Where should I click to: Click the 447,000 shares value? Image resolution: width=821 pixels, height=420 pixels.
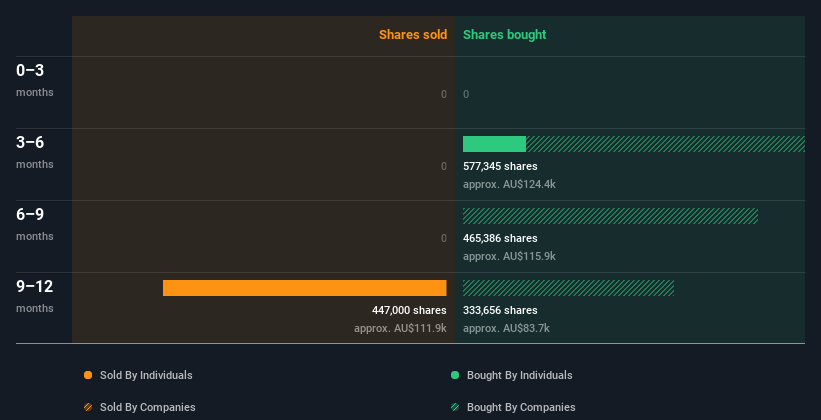pos(409,310)
